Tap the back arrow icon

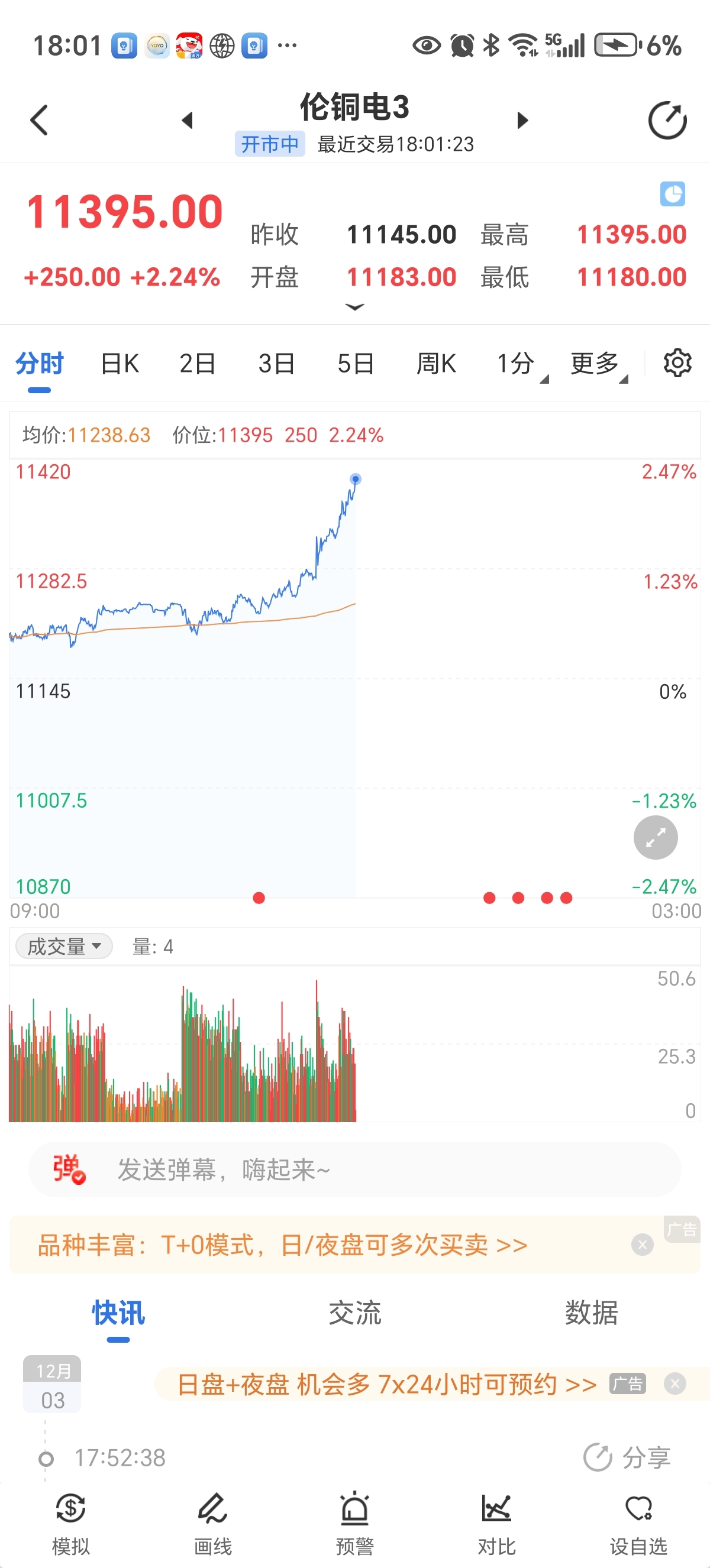[x=39, y=120]
